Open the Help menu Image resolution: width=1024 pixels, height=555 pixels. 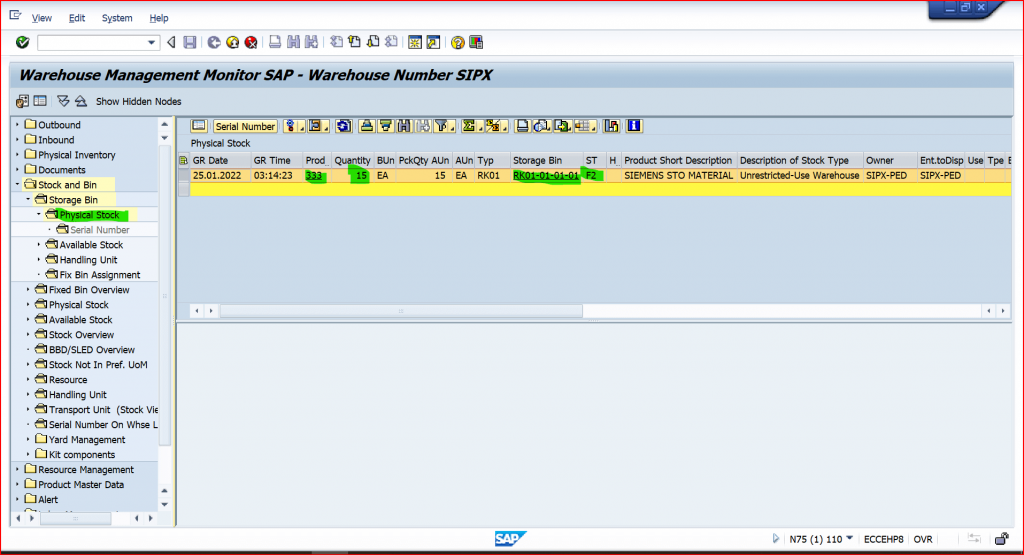159,18
